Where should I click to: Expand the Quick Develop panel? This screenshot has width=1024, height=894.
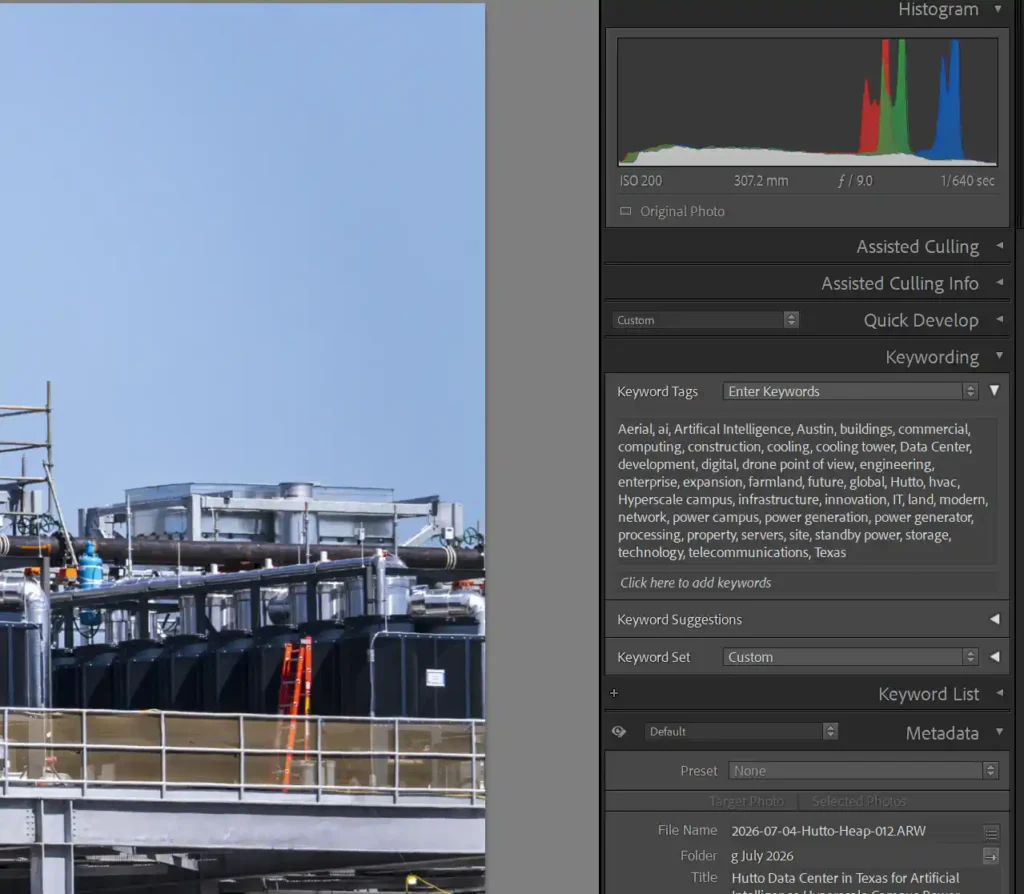999,319
